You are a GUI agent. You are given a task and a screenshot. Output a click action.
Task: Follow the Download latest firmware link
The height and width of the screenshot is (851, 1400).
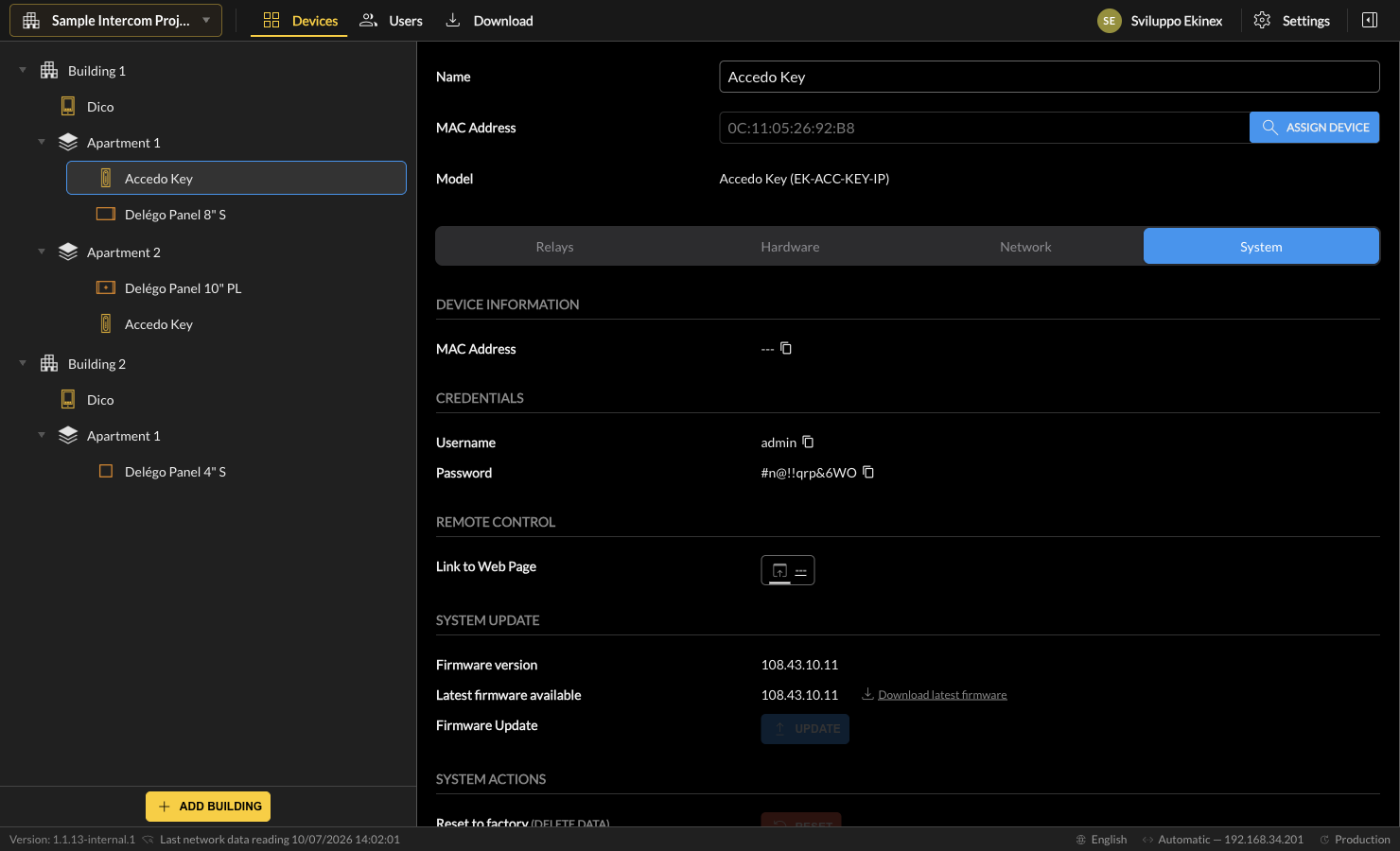coord(942,695)
